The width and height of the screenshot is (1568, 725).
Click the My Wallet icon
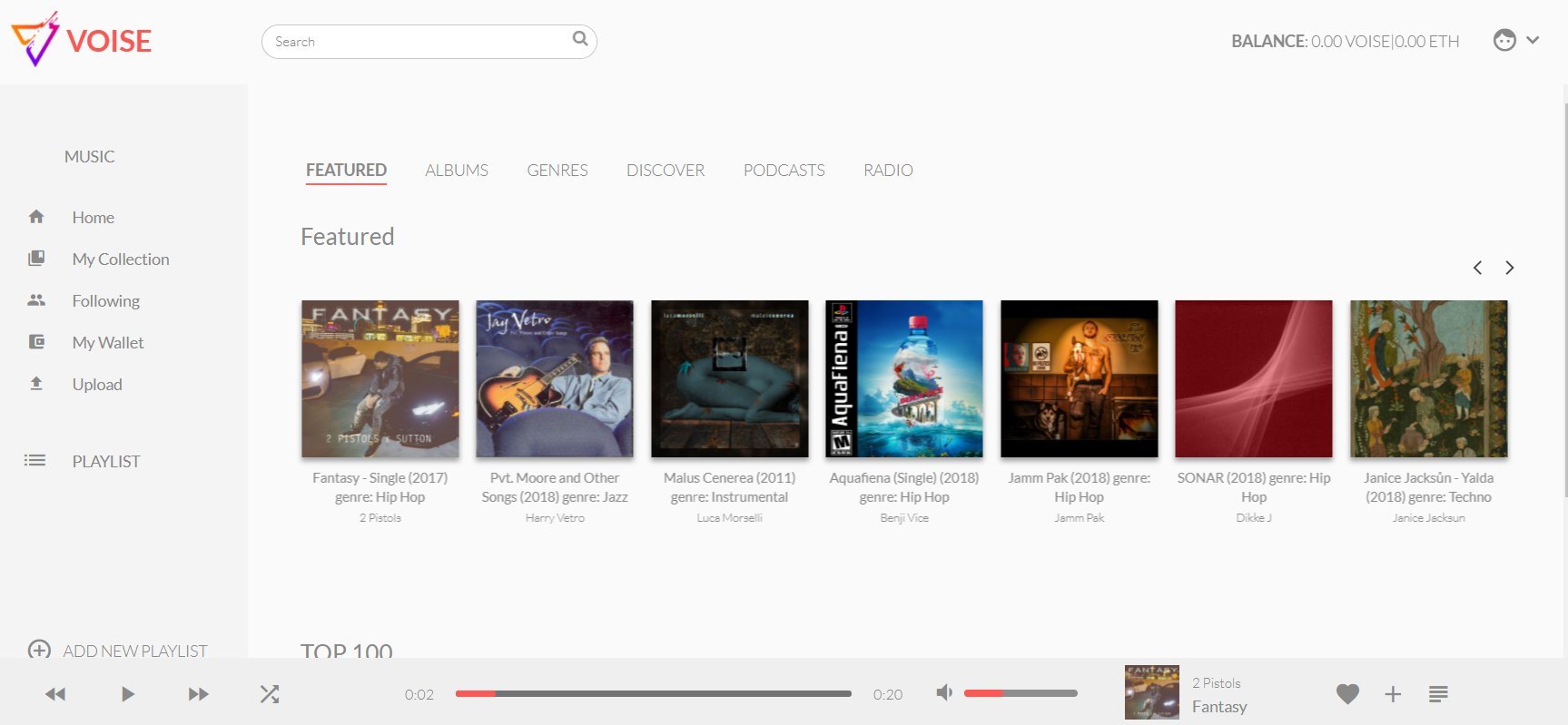(36, 342)
